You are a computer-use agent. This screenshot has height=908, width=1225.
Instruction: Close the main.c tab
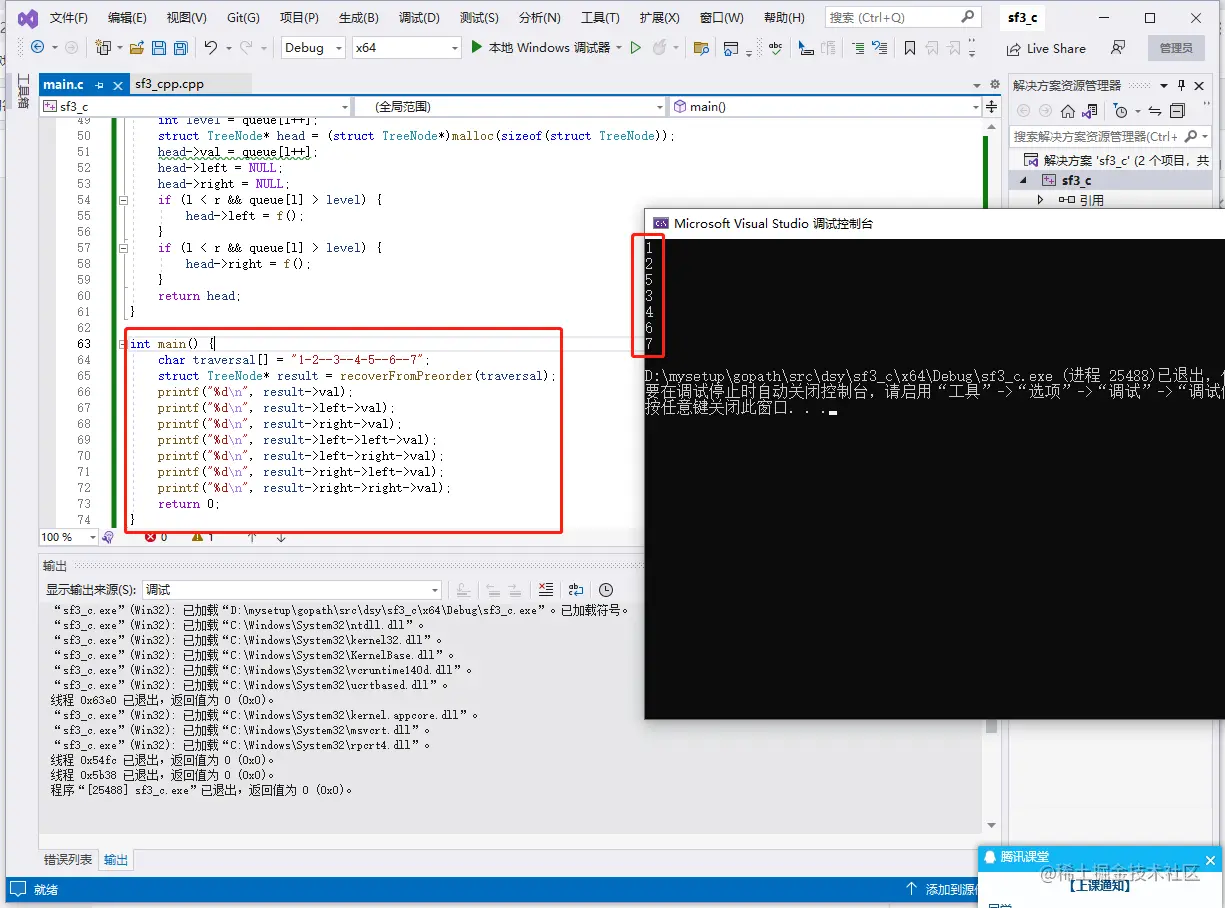point(118,86)
